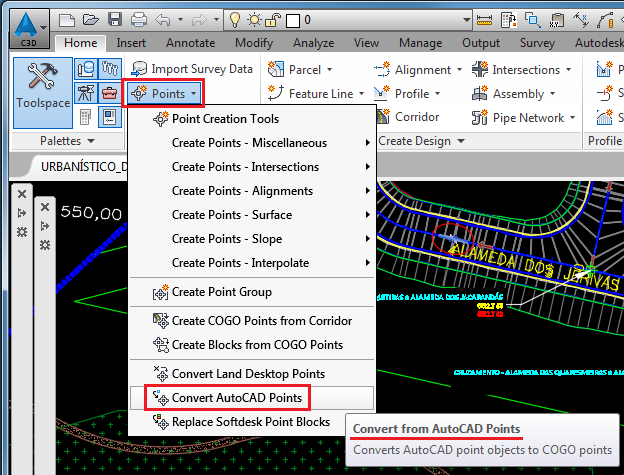Select Create COGO Points from Corridor
Image resolution: width=624 pixels, height=475 pixels.
tap(252, 321)
